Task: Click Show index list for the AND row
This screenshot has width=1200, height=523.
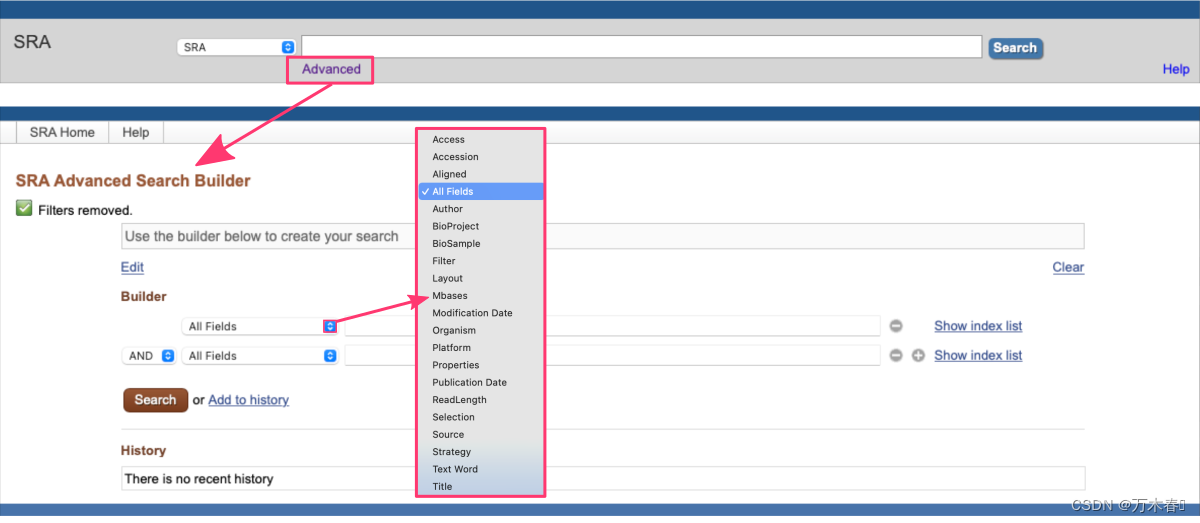Action: coord(978,356)
